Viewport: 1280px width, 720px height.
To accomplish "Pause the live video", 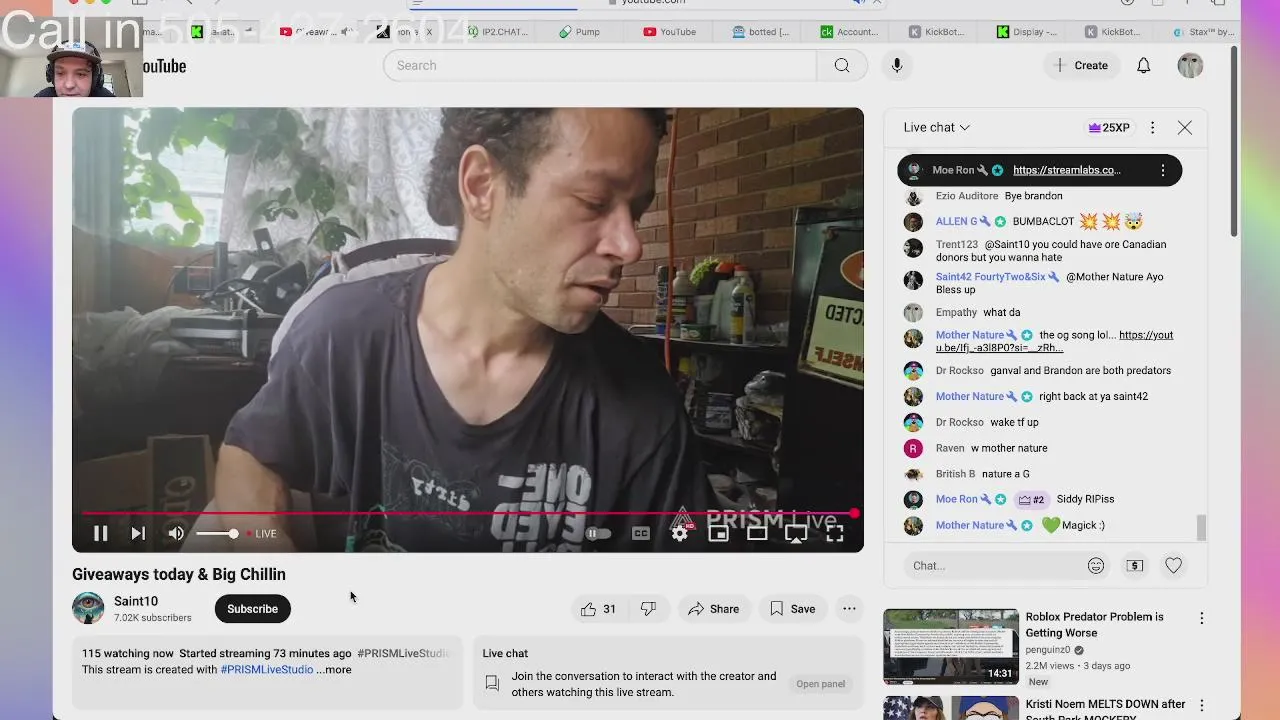I will pos(100,534).
